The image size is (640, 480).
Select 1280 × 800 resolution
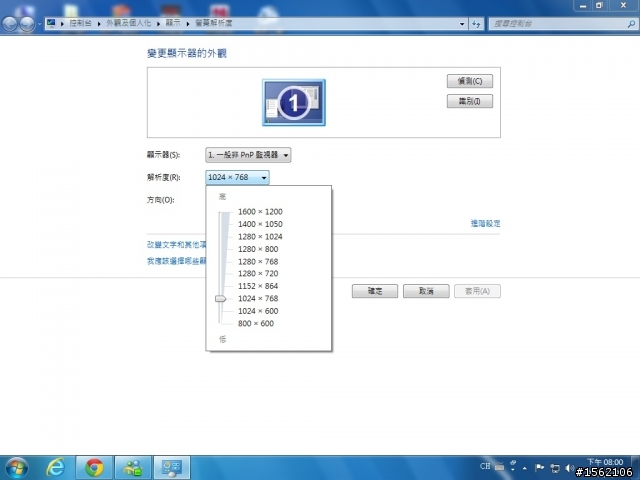[258, 249]
